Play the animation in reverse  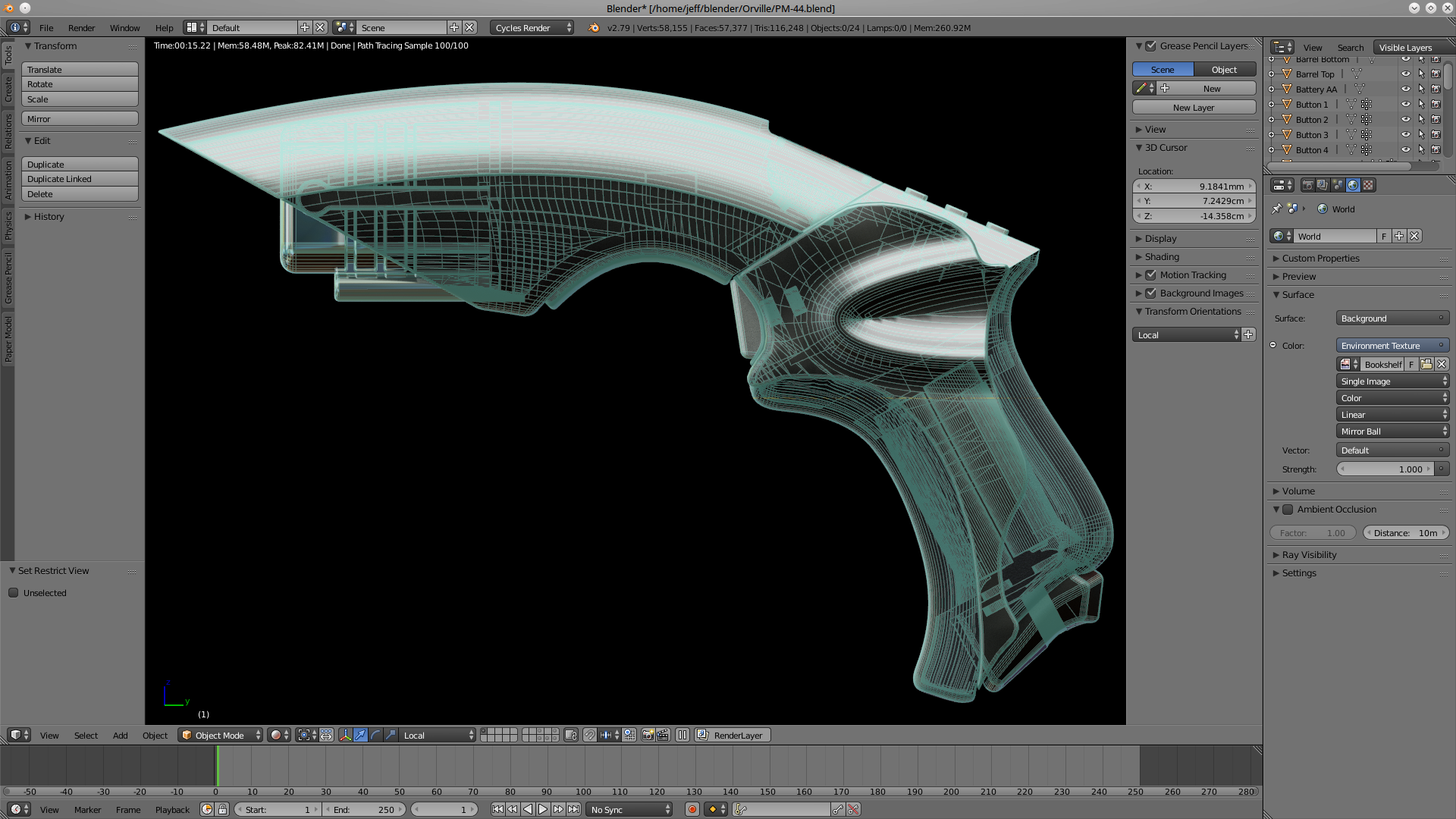528,809
